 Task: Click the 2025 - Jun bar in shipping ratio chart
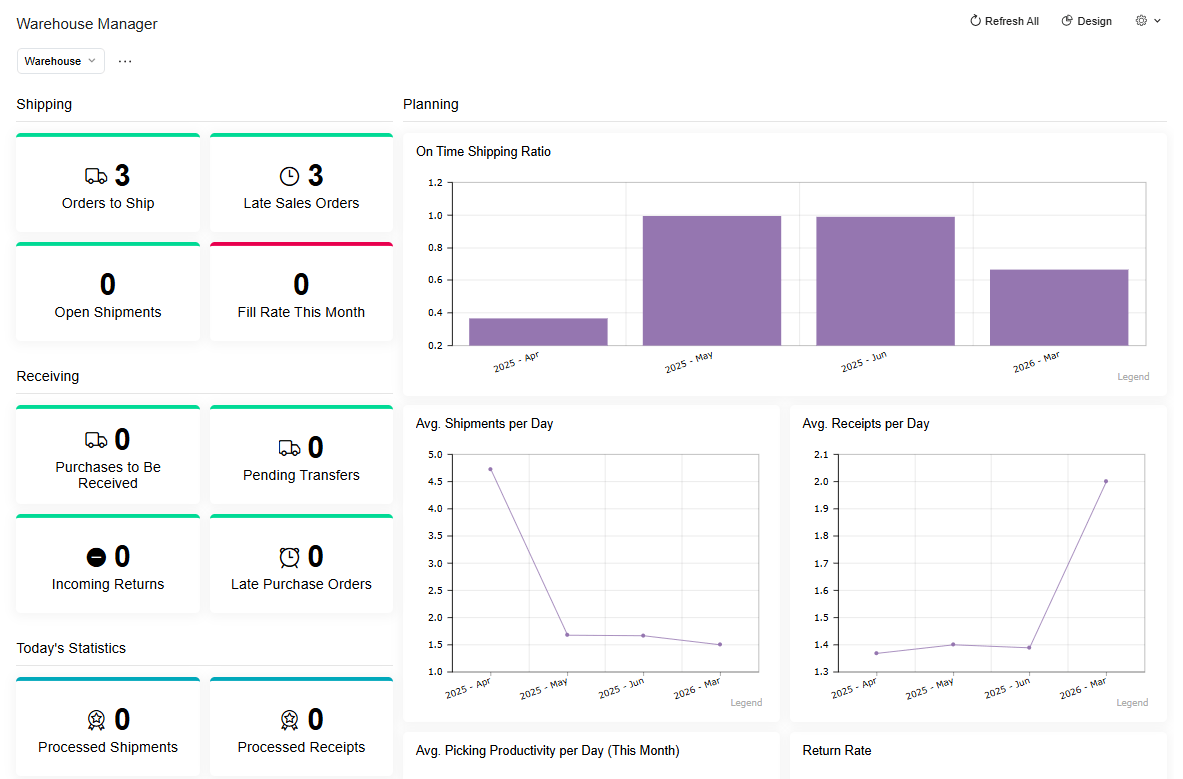885,281
